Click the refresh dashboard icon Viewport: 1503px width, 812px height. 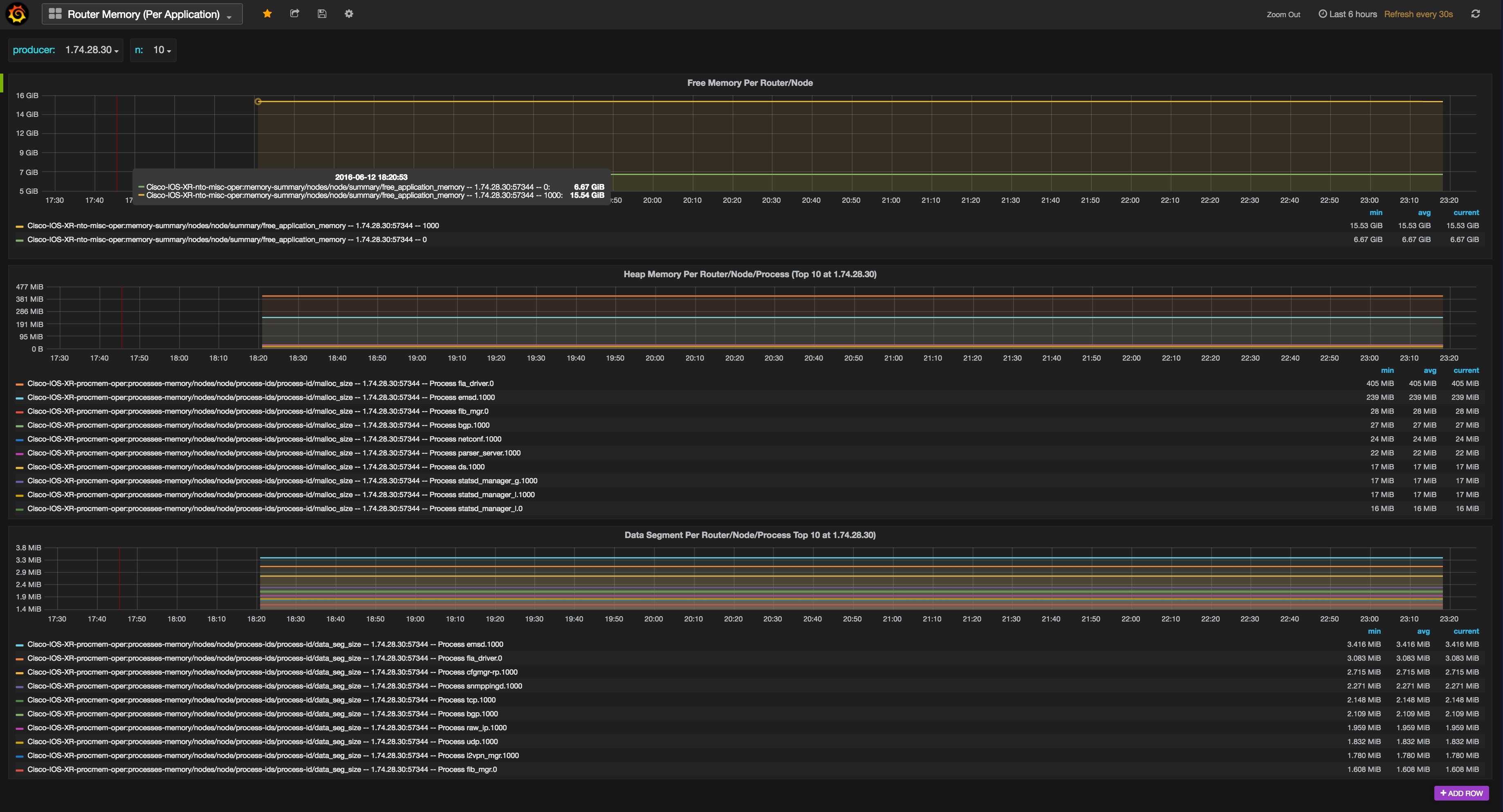[1475, 14]
